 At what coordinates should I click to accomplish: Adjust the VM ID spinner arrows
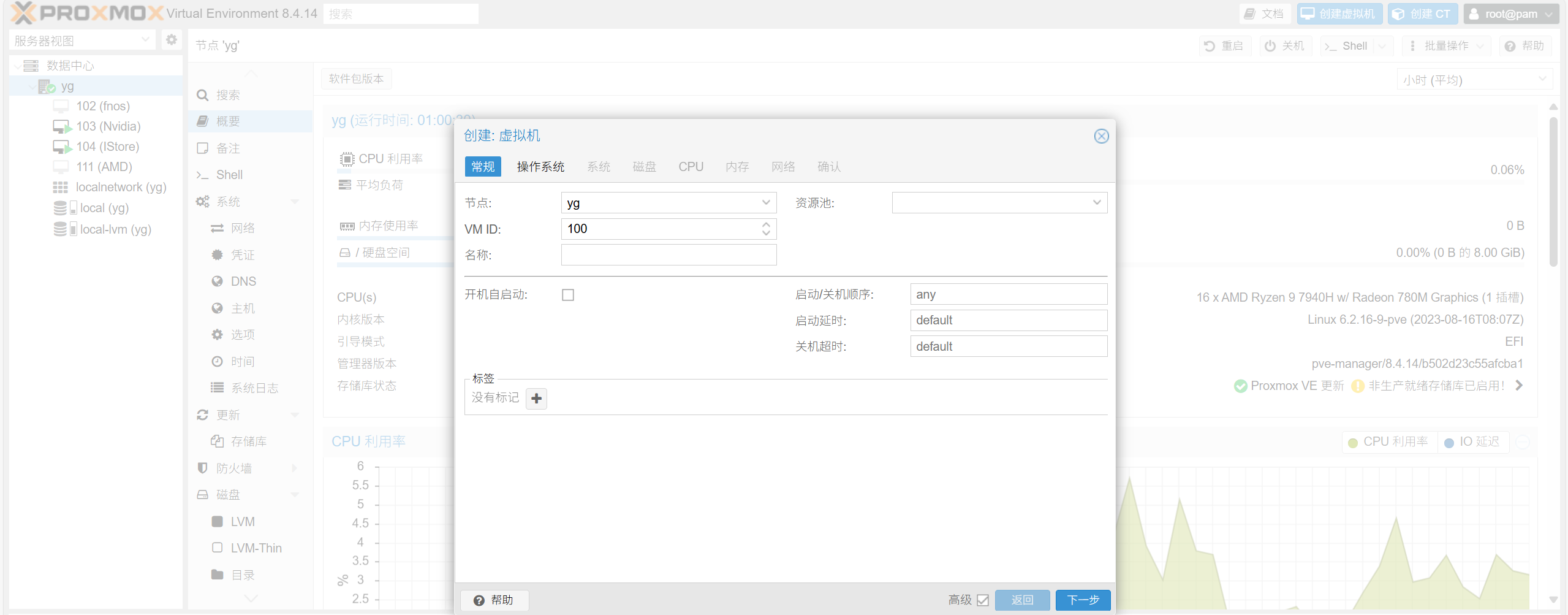click(766, 229)
